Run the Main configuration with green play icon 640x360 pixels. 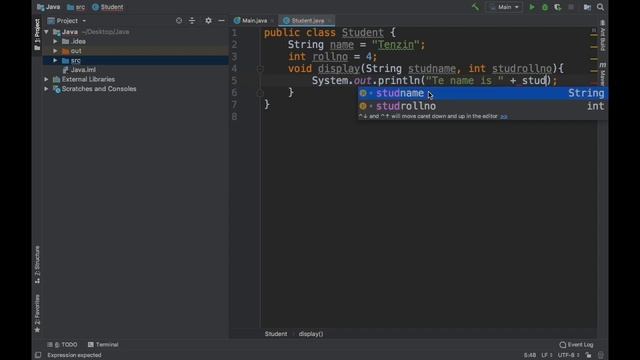tap(531, 7)
